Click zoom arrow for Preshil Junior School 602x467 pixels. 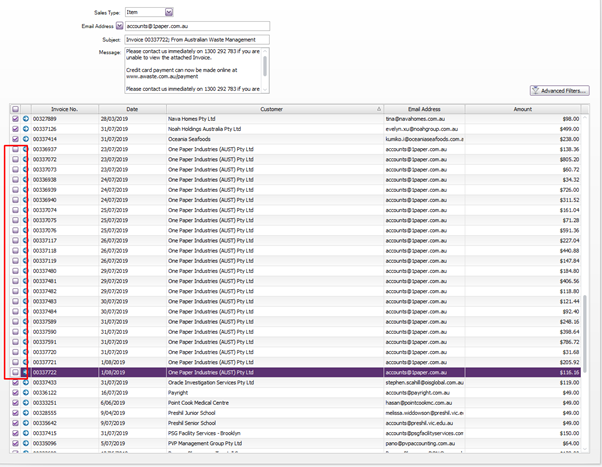point(26,413)
